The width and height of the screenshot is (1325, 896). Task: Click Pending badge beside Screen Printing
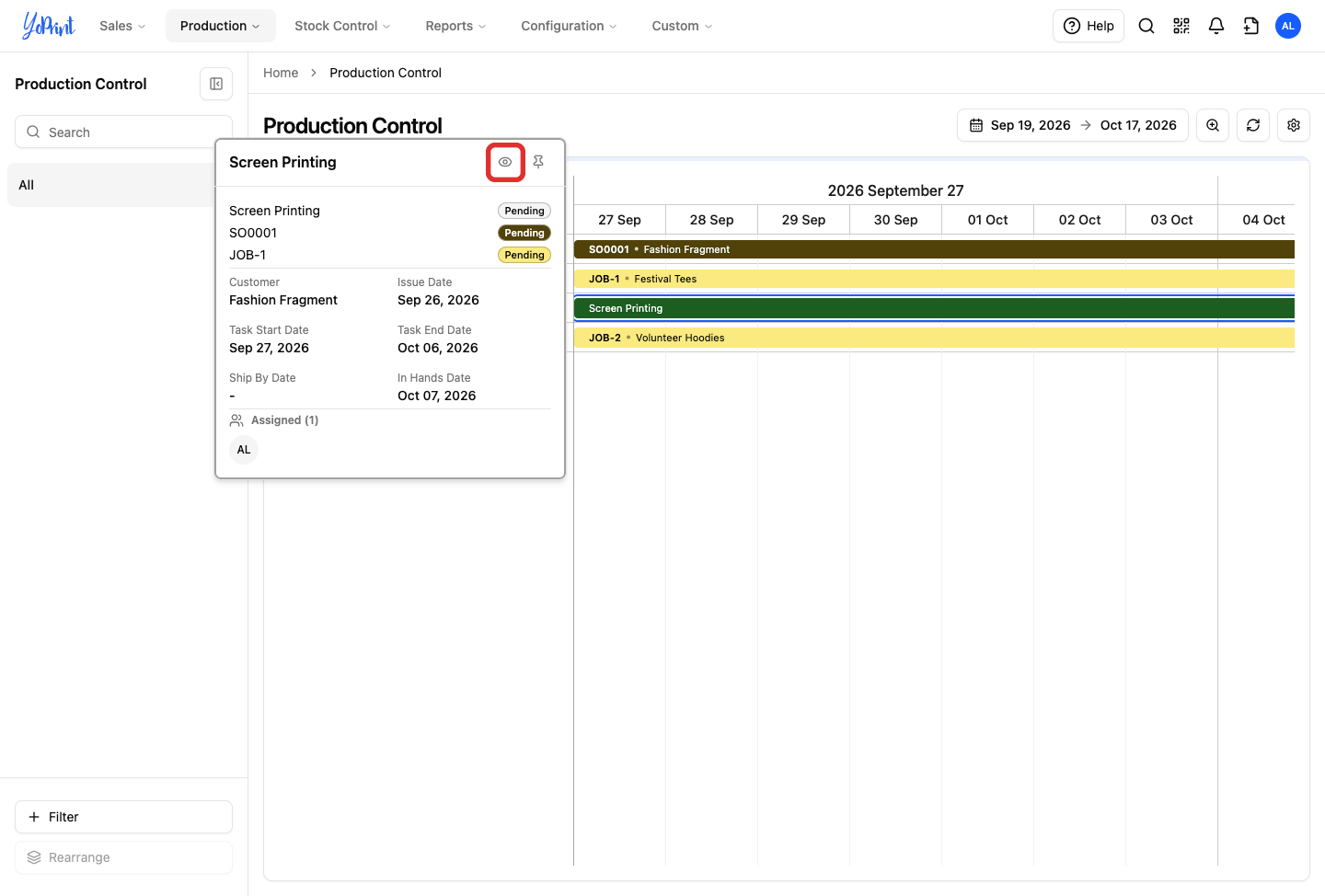click(x=524, y=211)
